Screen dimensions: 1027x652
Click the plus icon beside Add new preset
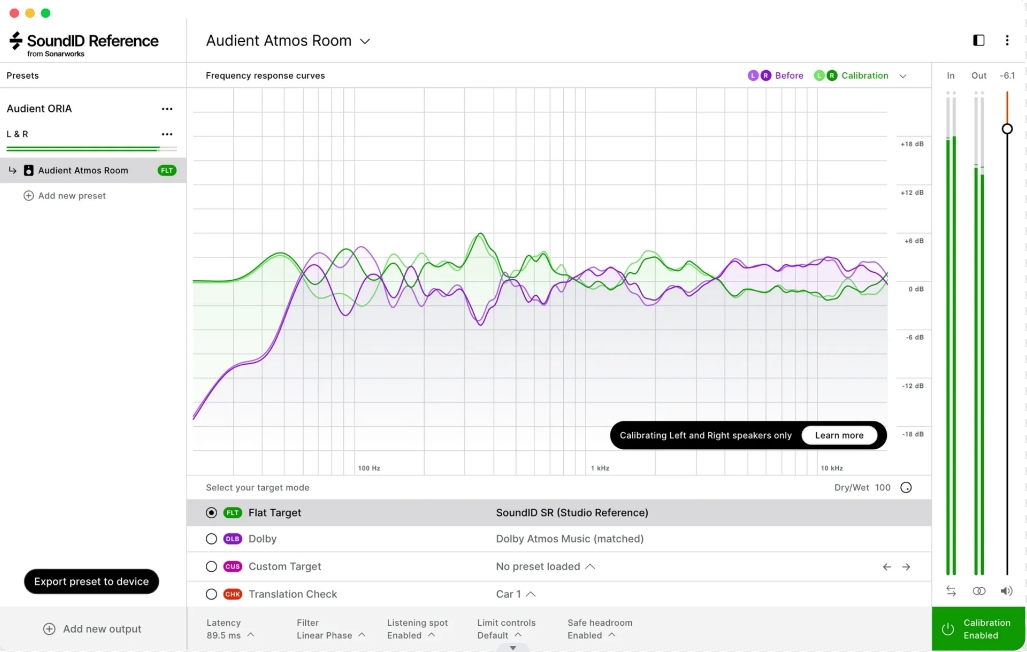tap(28, 196)
